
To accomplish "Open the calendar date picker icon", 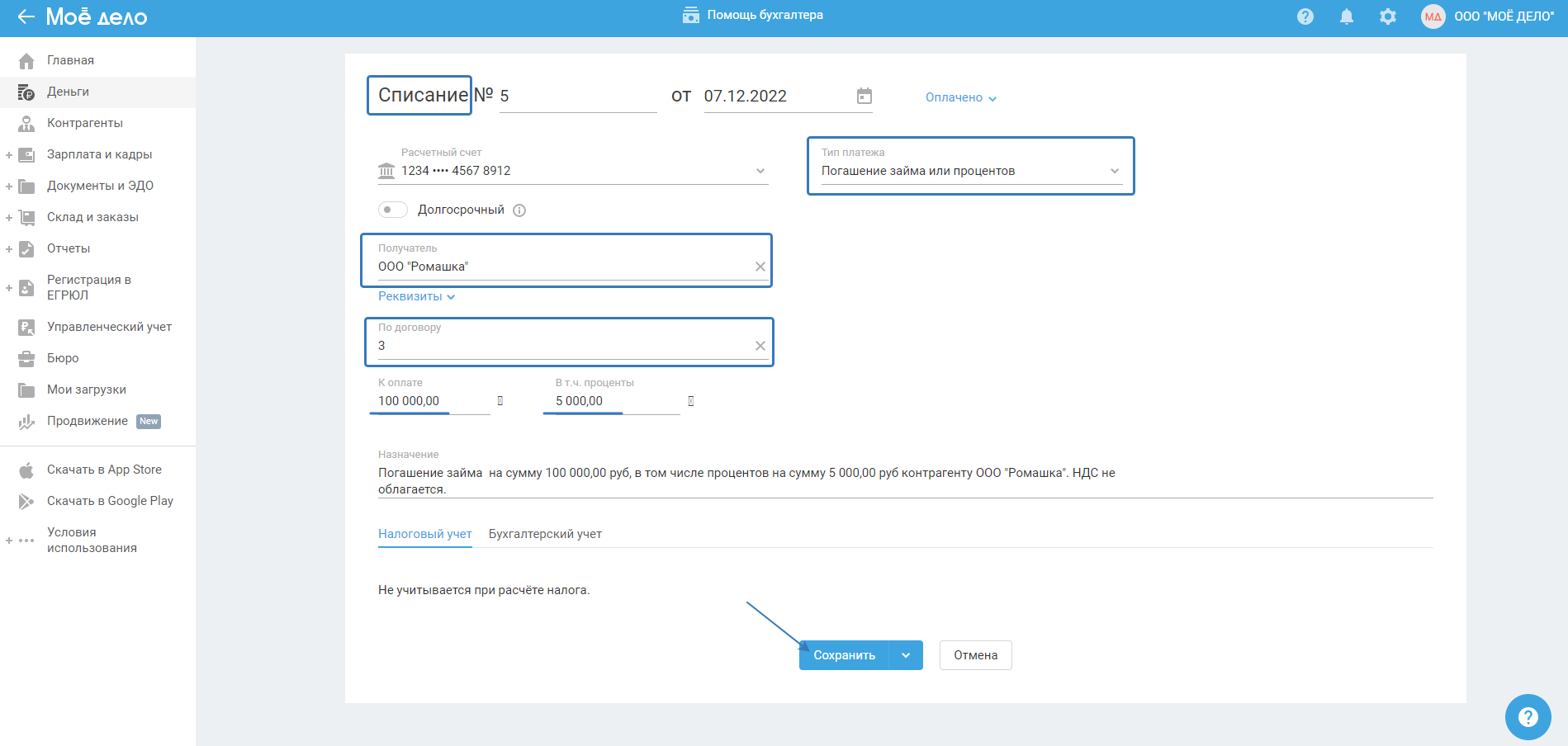I will tap(865, 96).
